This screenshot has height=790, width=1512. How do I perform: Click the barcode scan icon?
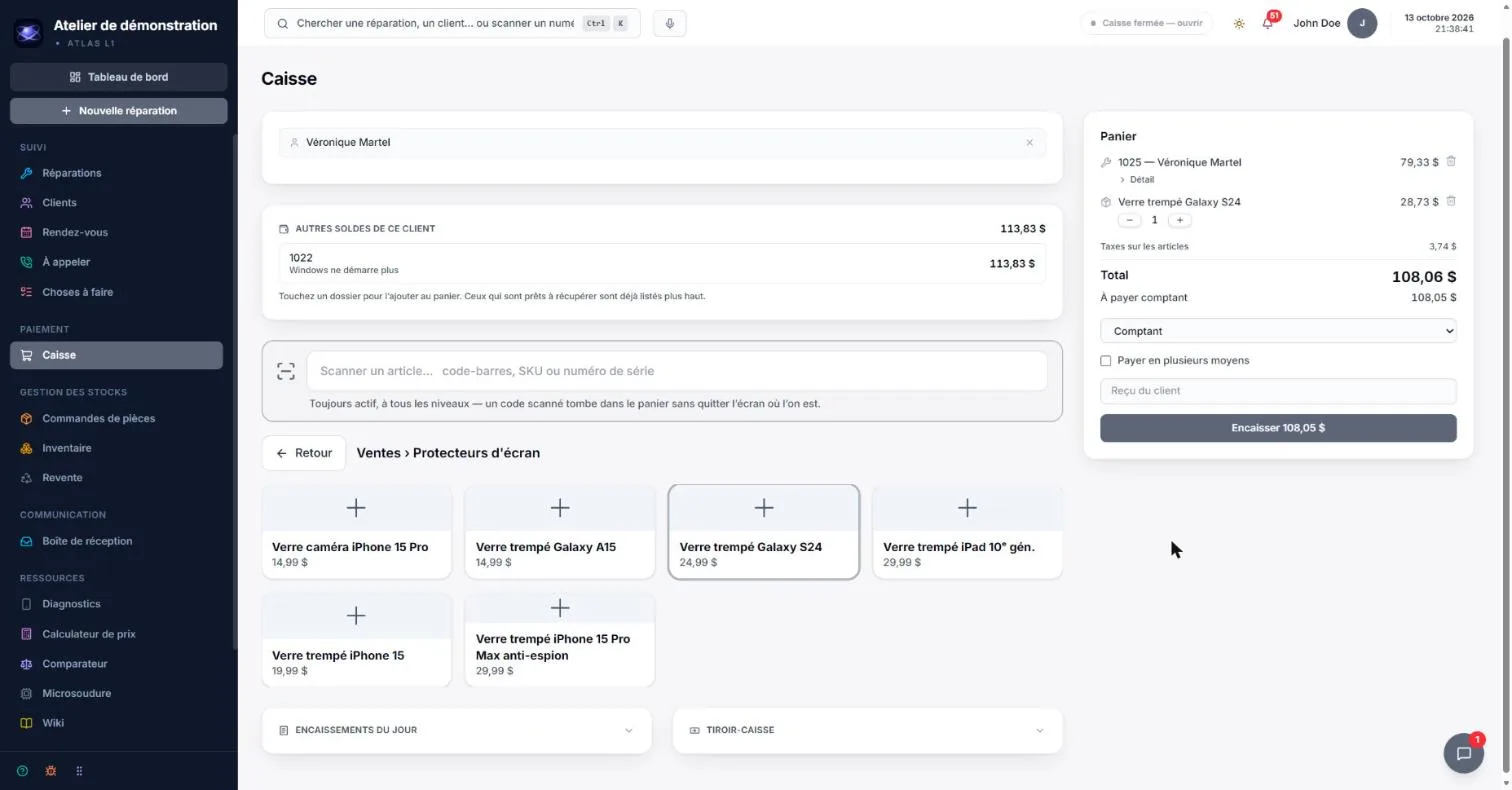click(x=286, y=371)
